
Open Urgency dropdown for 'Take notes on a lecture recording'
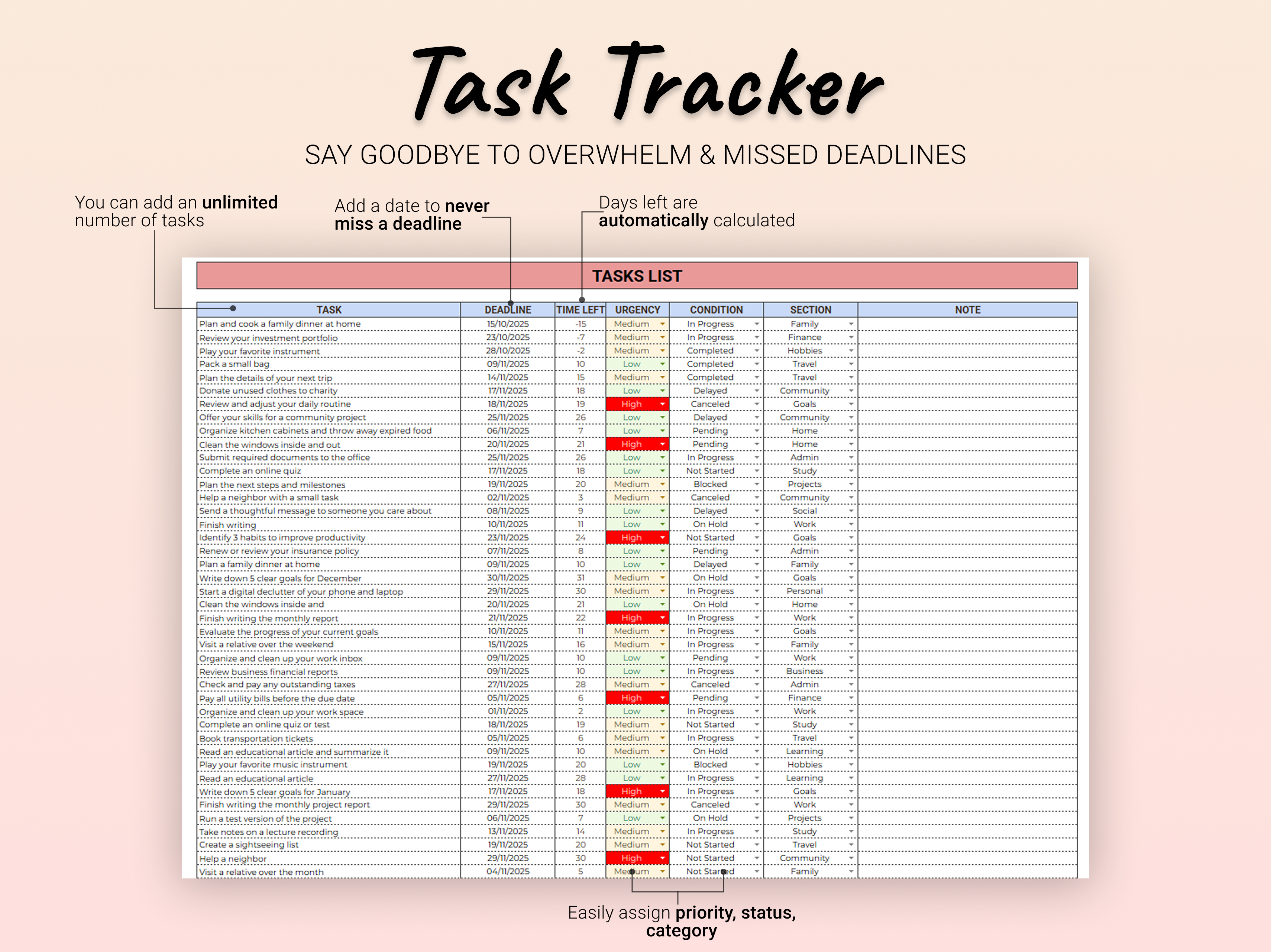[x=663, y=831]
